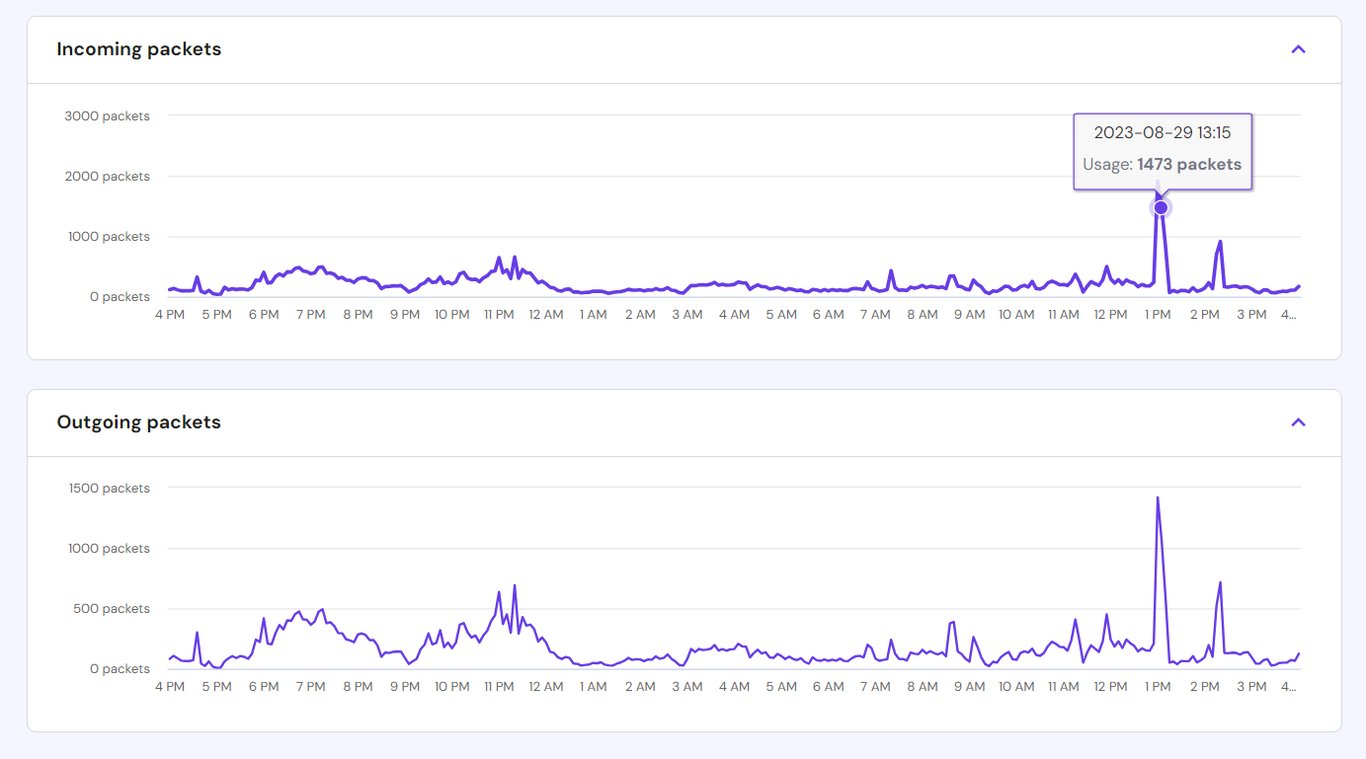Select the 4 PM tick on Incoming chart
The width and height of the screenshot is (1366, 759).
click(x=169, y=313)
